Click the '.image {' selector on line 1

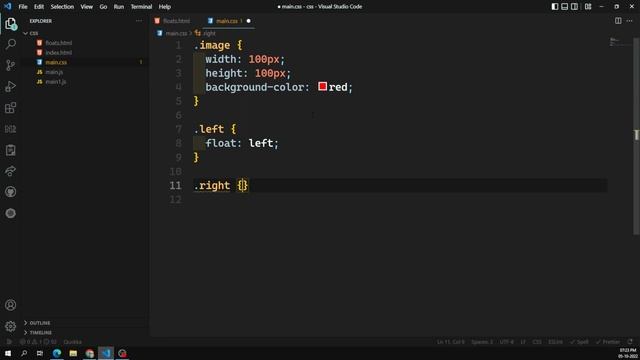tap(218, 45)
